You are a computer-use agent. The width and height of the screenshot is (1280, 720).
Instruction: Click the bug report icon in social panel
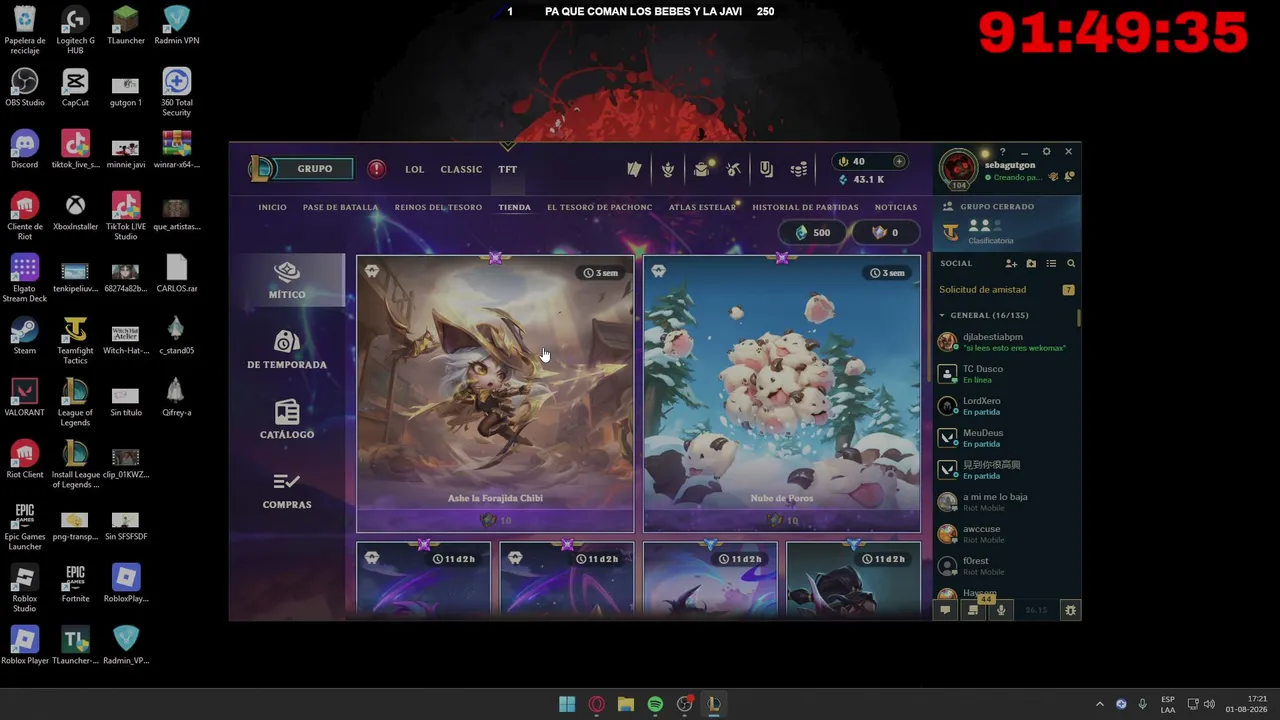[x=1071, y=610]
